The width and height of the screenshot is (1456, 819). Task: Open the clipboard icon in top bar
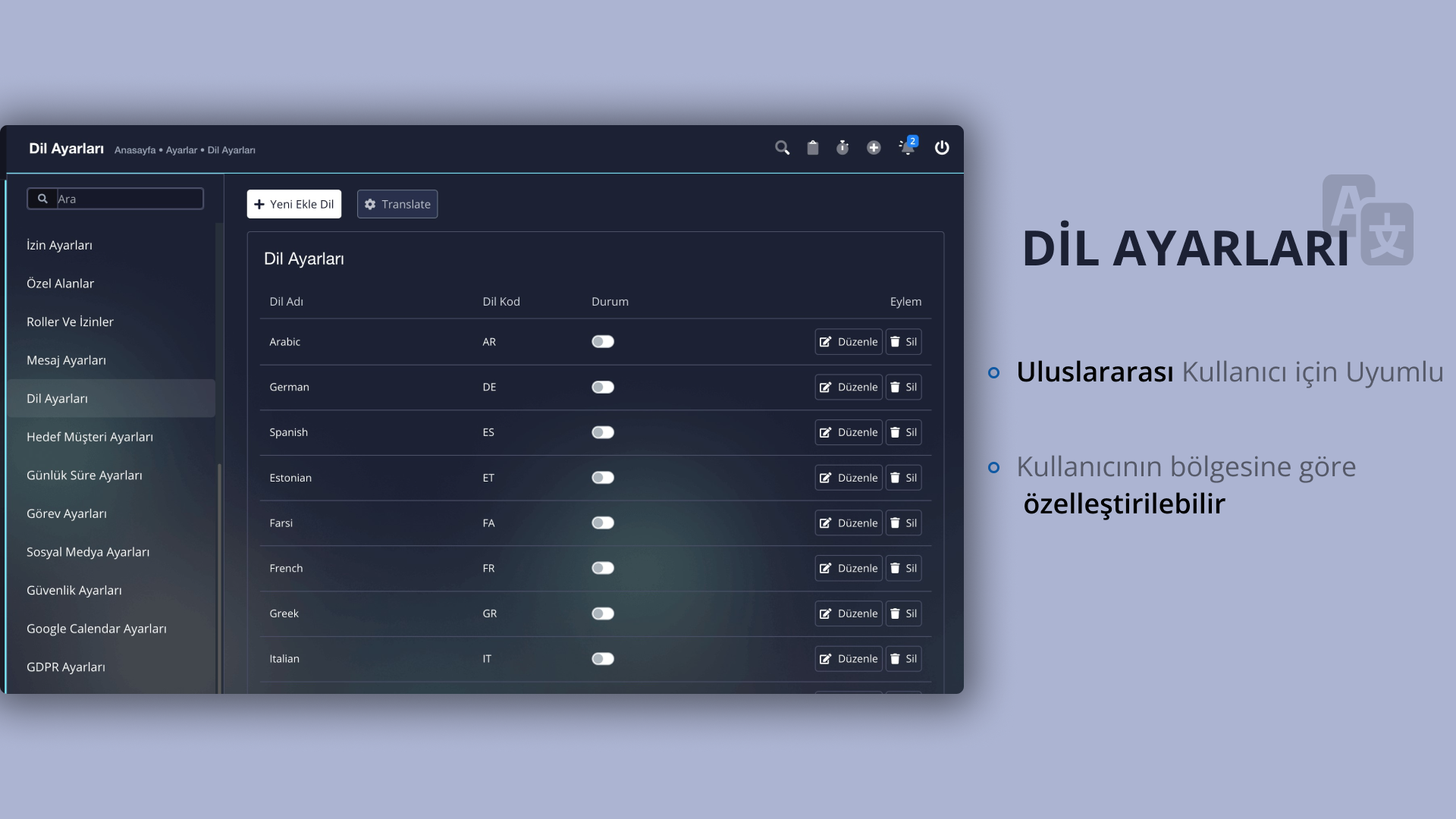(x=812, y=148)
